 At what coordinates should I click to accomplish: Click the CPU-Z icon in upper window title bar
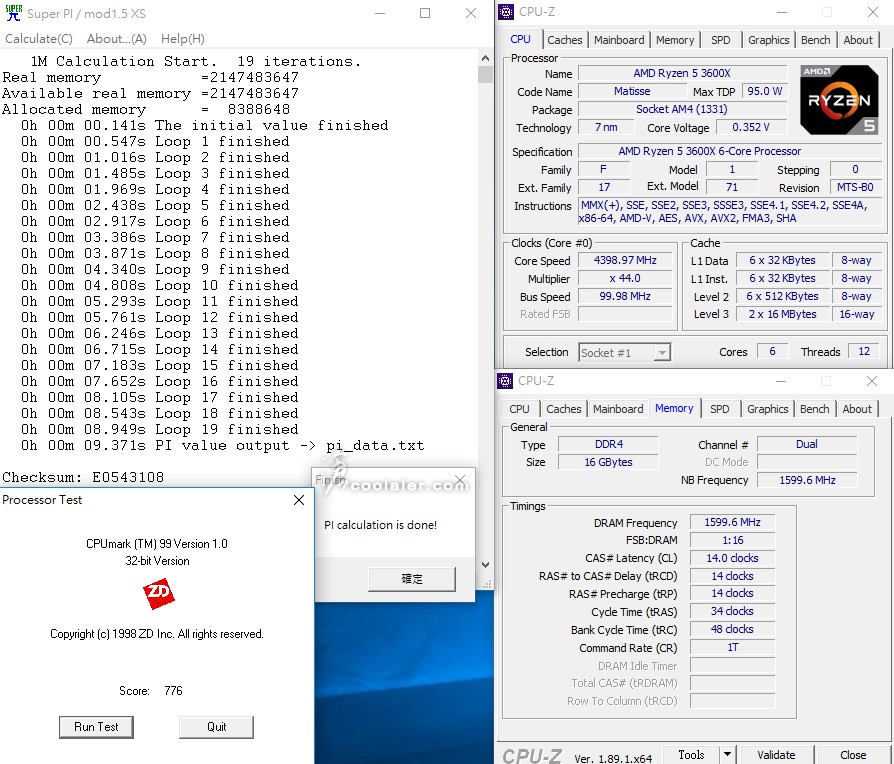point(506,12)
